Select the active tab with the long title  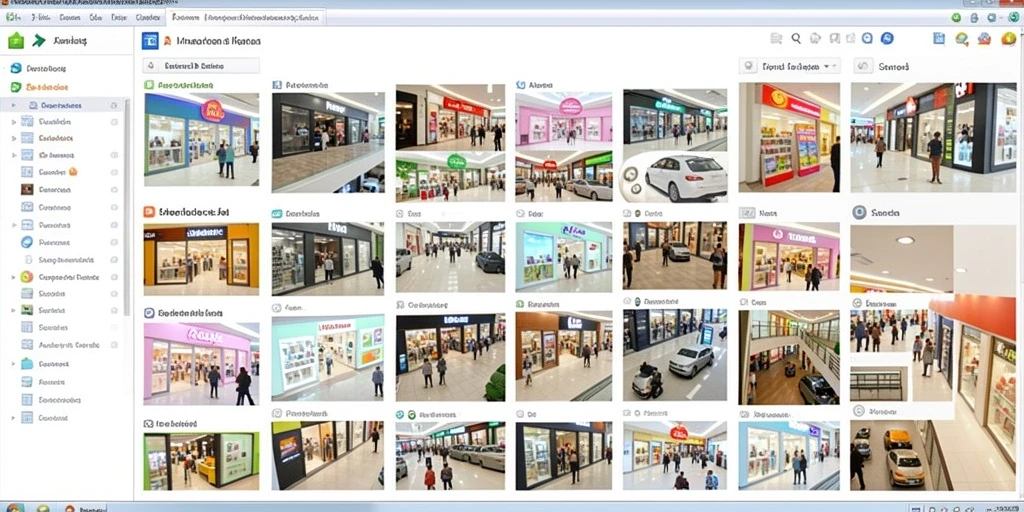246,18
